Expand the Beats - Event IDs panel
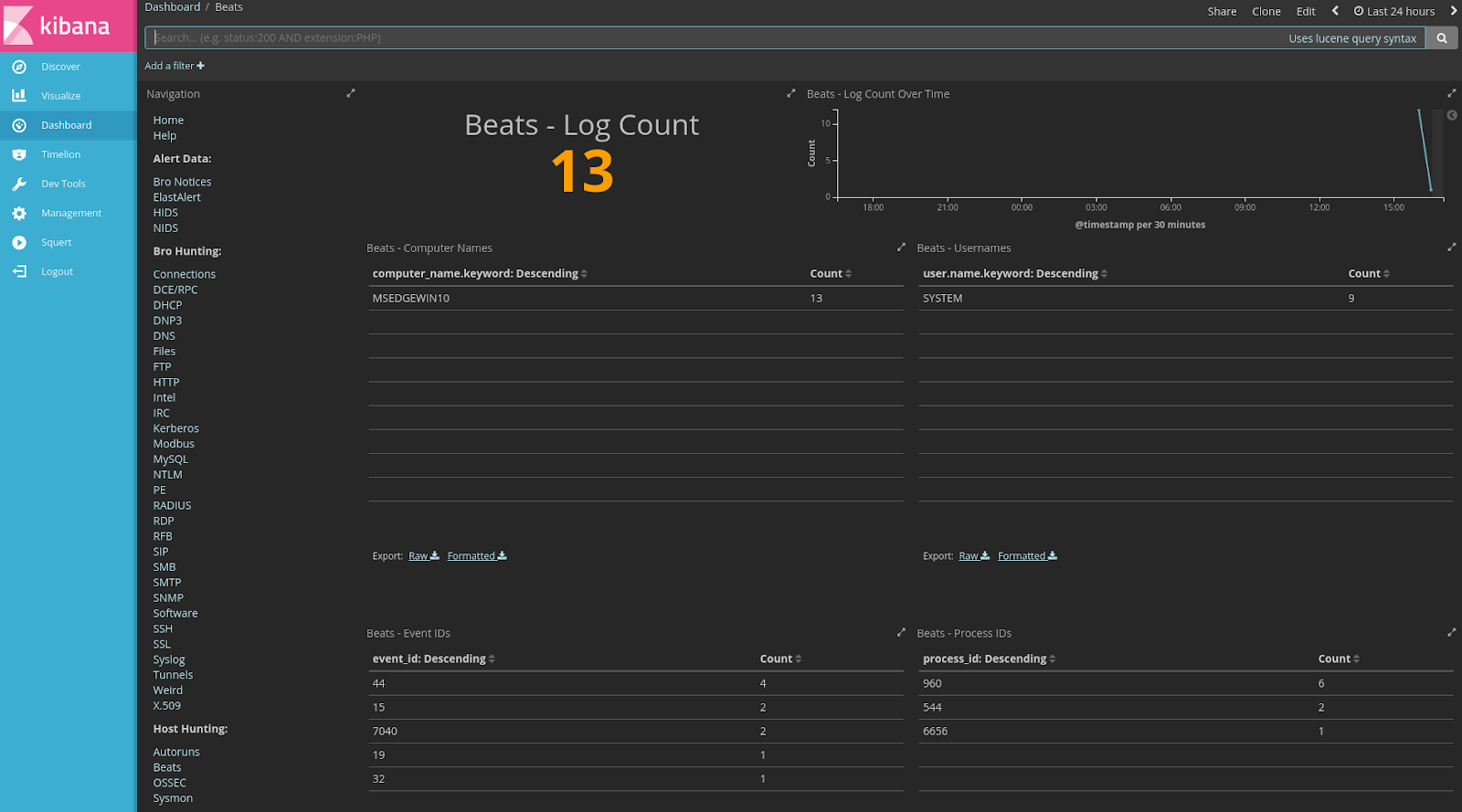Viewport: 1462px width, 812px height. point(901,632)
